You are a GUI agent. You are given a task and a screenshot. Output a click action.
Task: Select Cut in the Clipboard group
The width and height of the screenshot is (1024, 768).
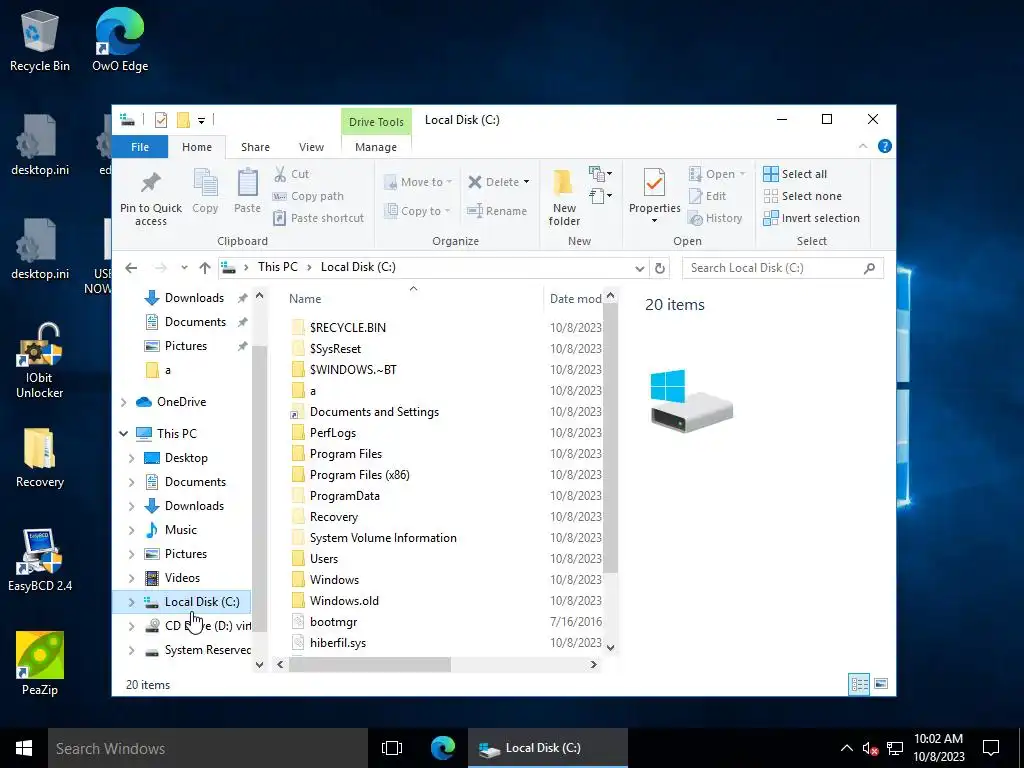click(x=291, y=174)
